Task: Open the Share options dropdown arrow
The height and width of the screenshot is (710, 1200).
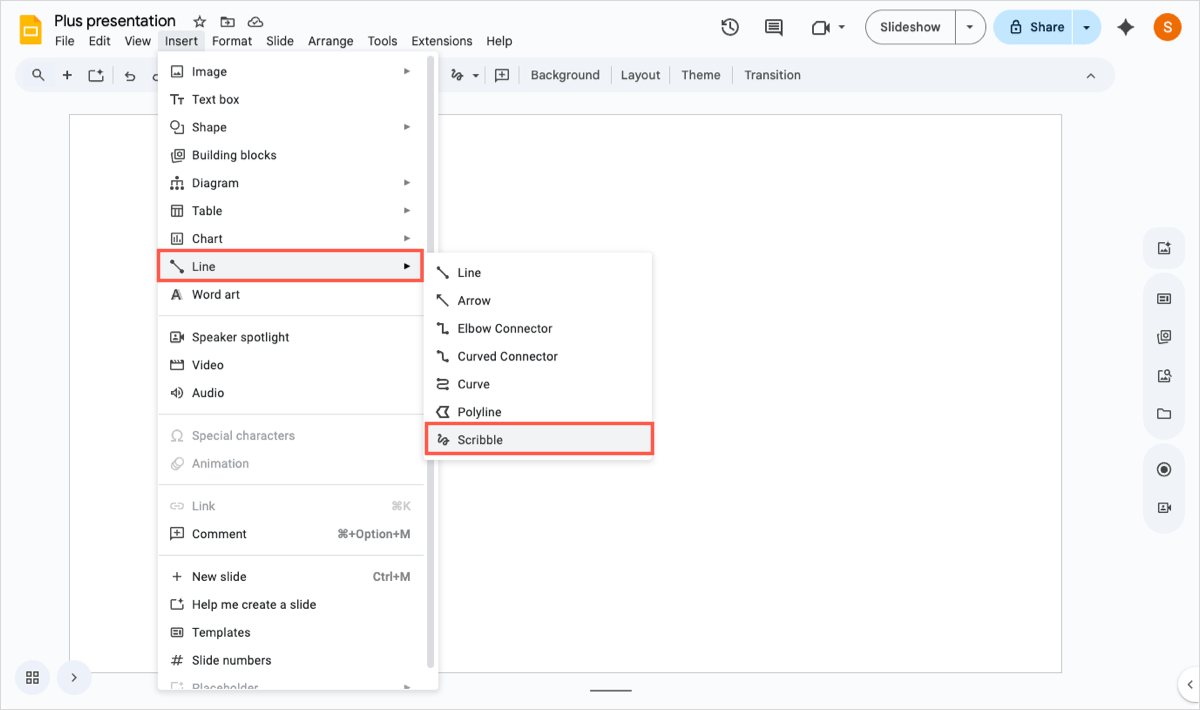Action: pyautogui.click(x=1087, y=27)
